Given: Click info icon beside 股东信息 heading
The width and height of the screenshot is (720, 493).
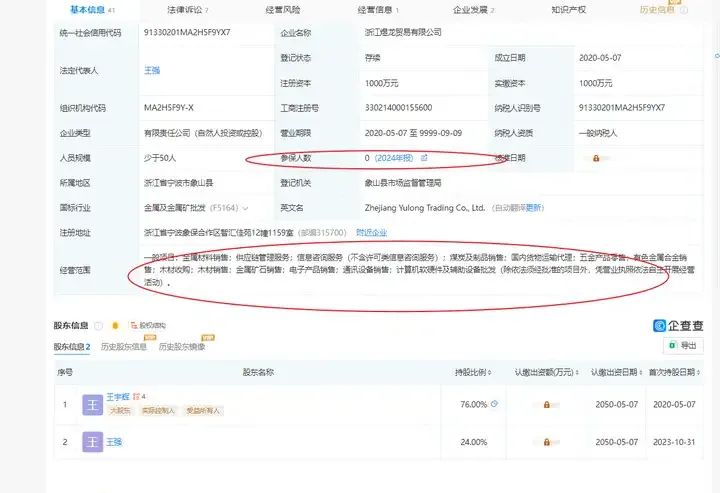Looking at the screenshot, I should coord(98,325).
